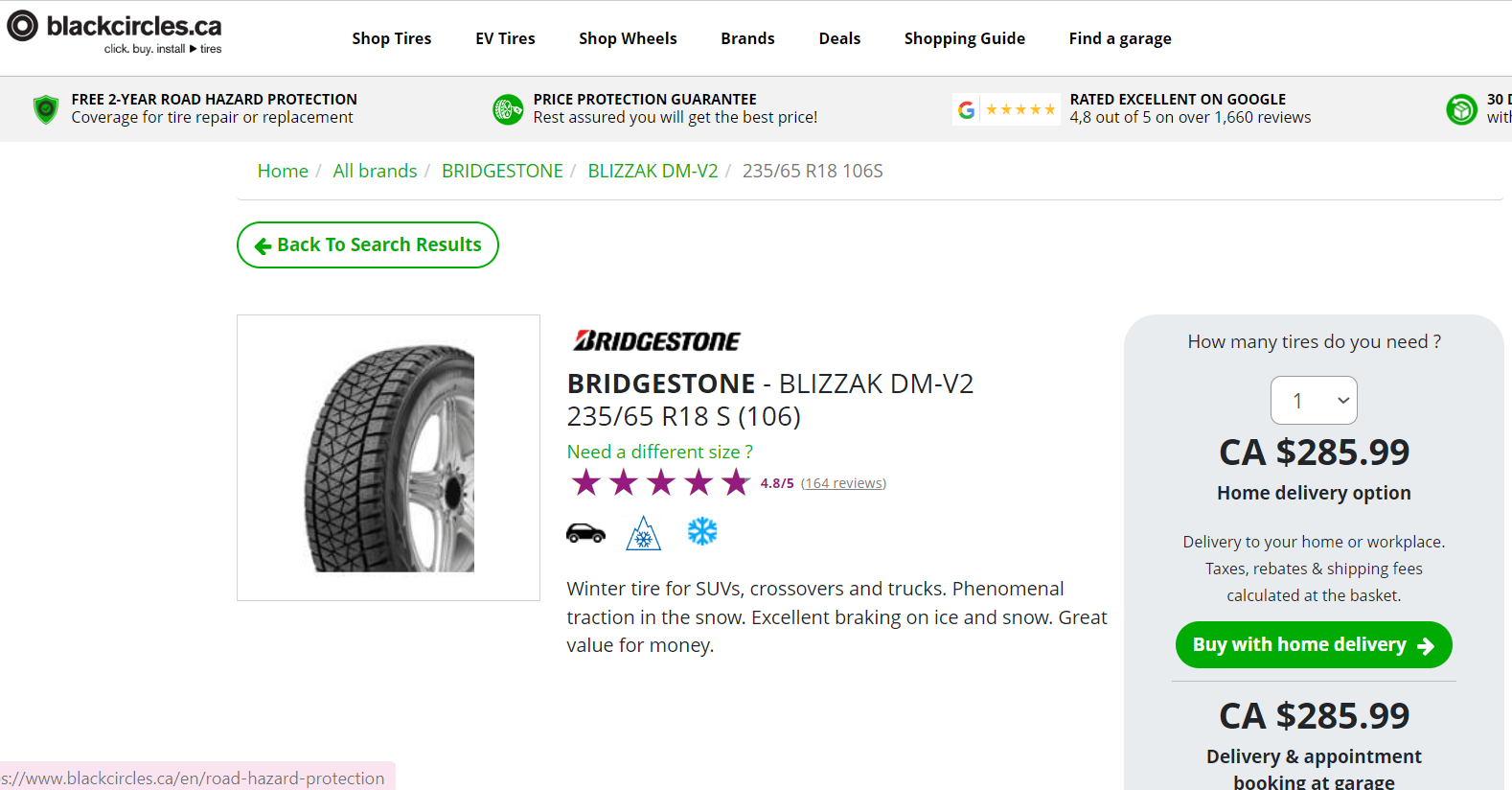Click Need a different size link
Screen dimensions: 1512x790
[x=659, y=452]
